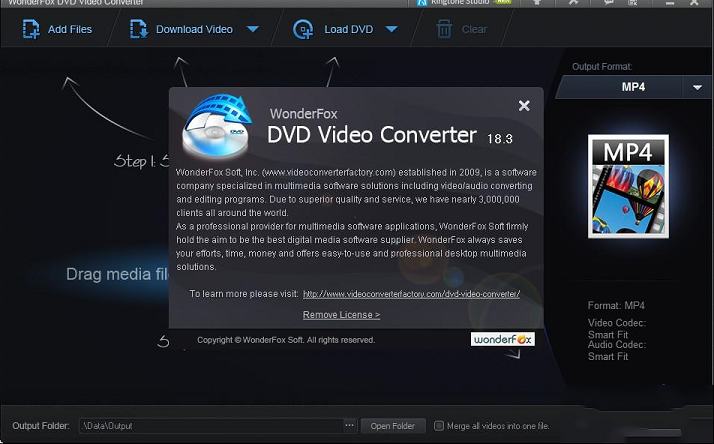This screenshot has width=714, height=444.
Task: Close the About dialog with the X
Action: [x=524, y=106]
